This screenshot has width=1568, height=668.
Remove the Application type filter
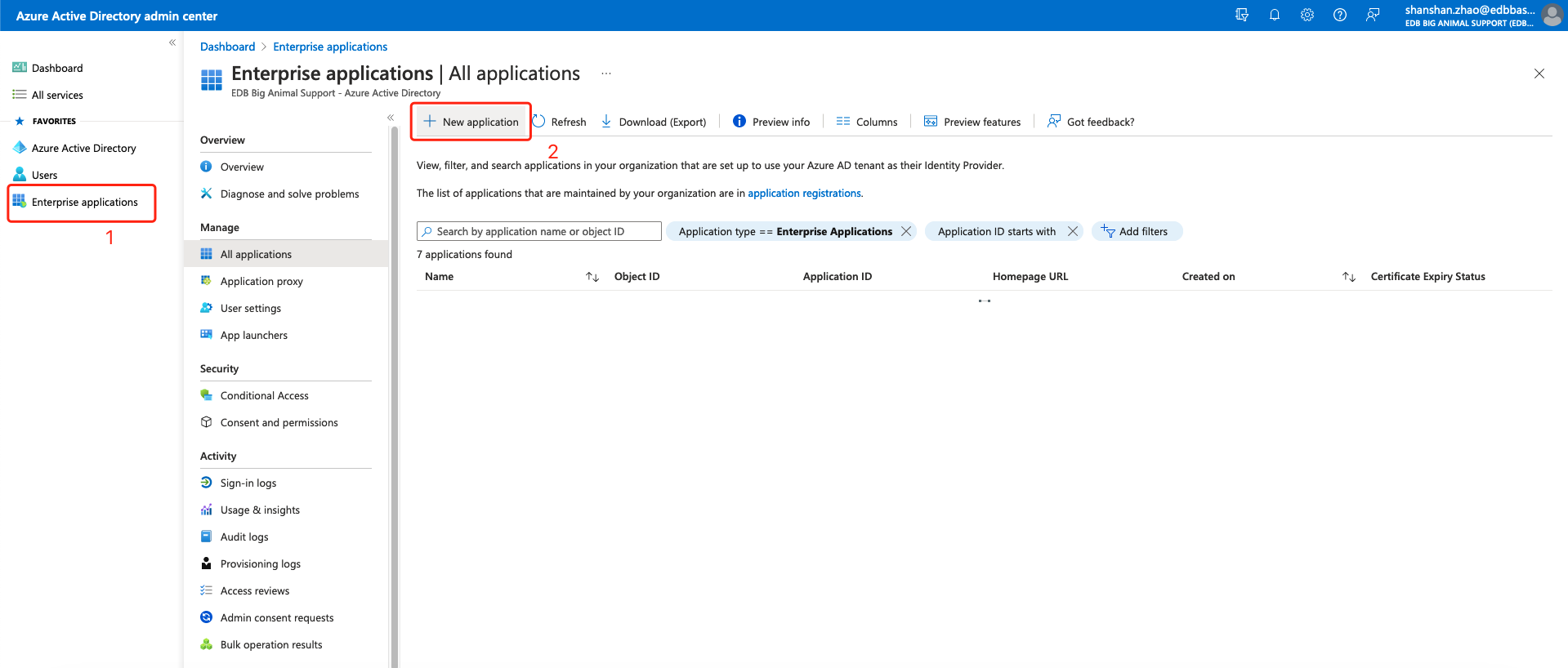tap(905, 231)
